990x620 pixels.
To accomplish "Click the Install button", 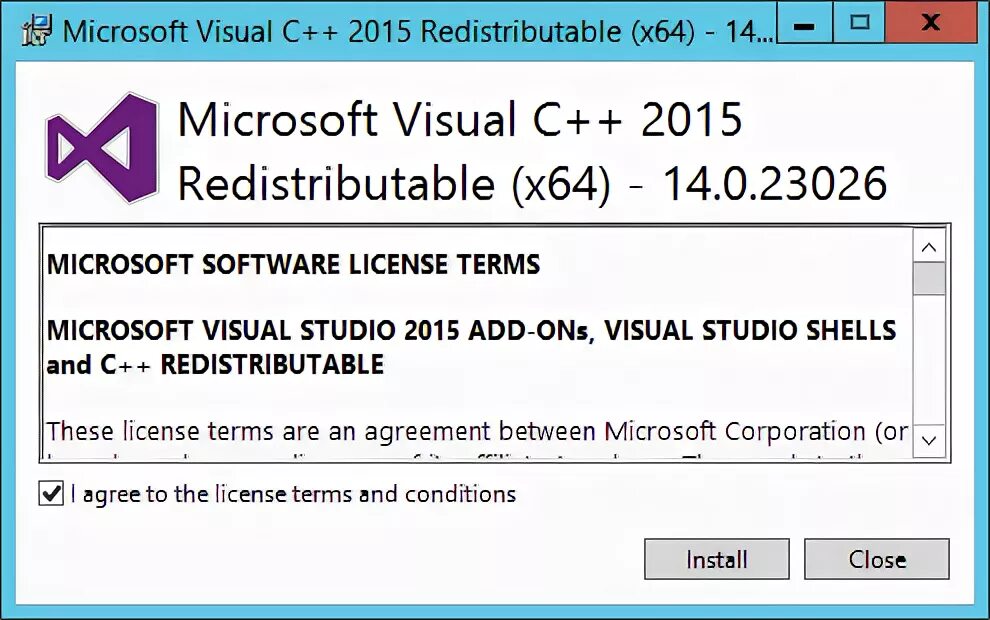I will tap(717, 559).
